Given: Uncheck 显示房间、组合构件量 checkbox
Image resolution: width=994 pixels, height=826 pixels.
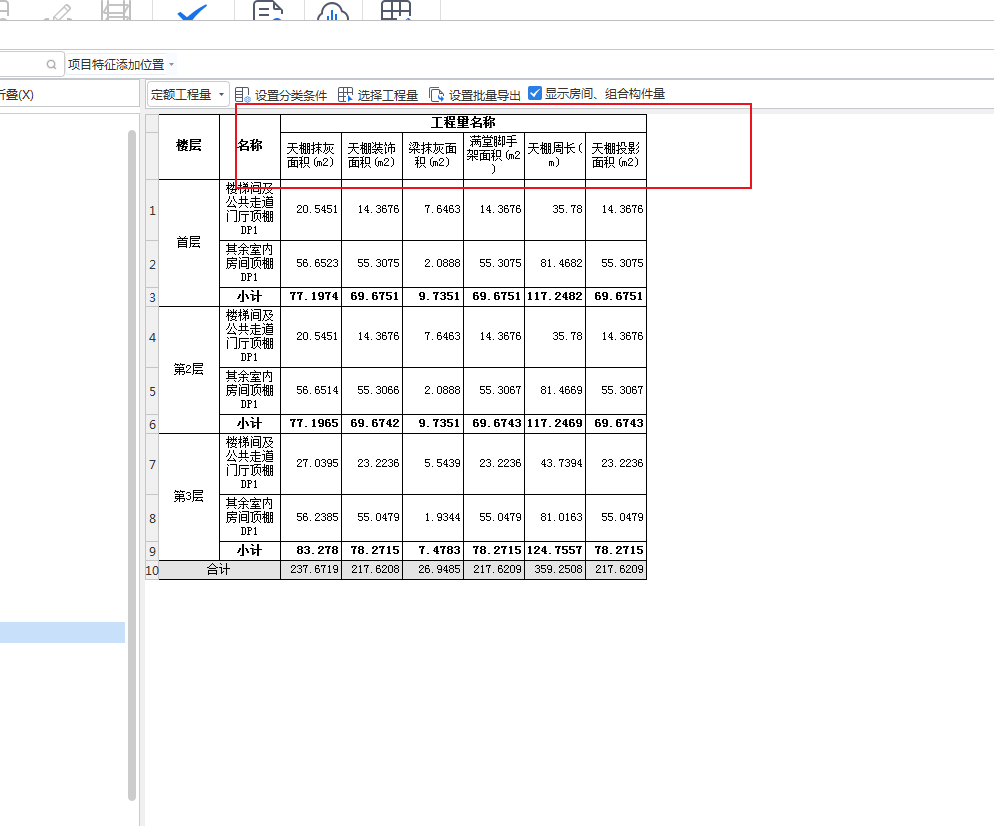Looking at the screenshot, I should pos(535,93).
